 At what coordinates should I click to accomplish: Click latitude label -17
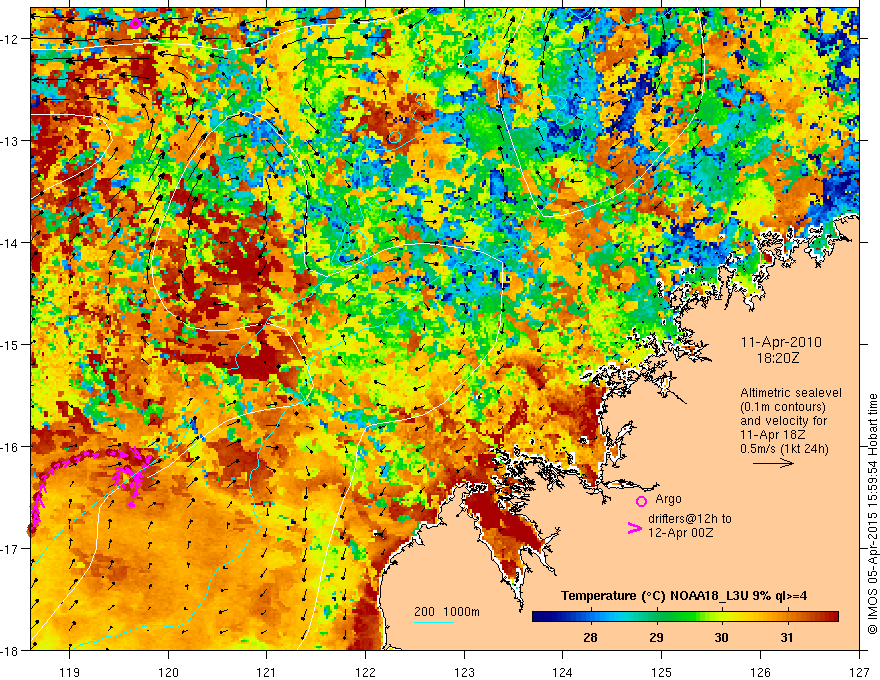10,548
